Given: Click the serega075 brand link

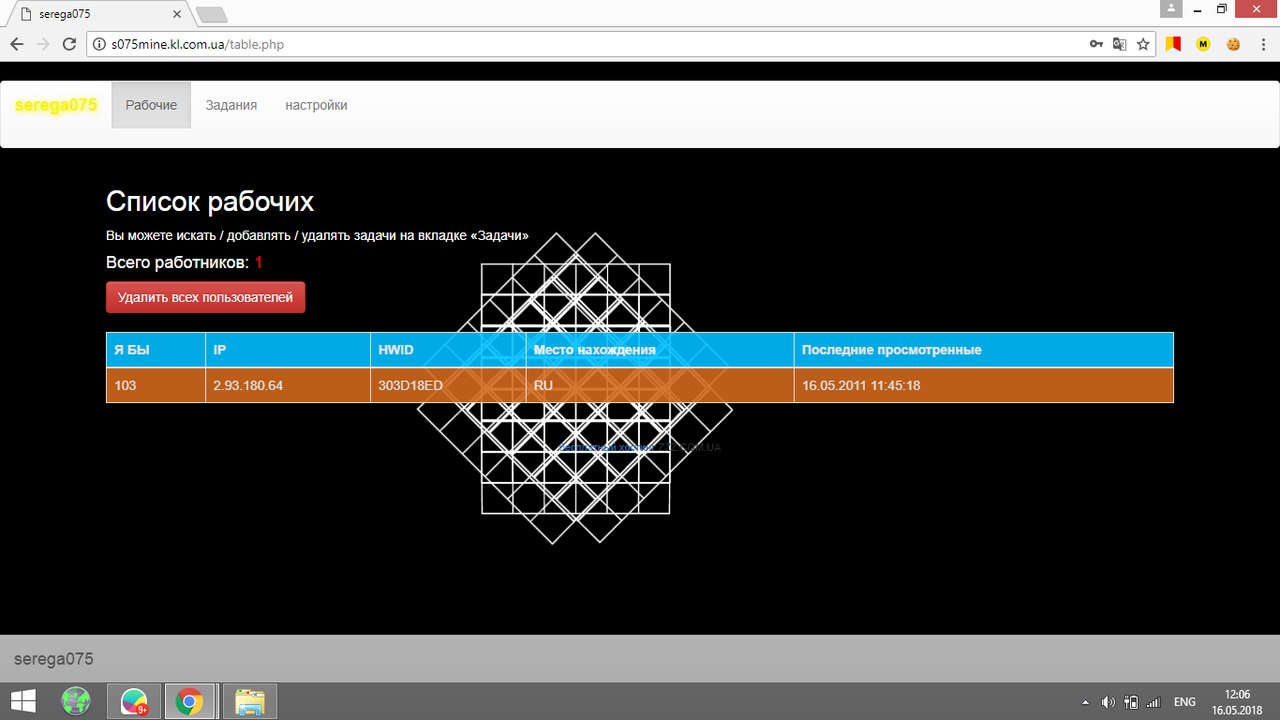Looking at the screenshot, I should pyautogui.click(x=56, y=105).
